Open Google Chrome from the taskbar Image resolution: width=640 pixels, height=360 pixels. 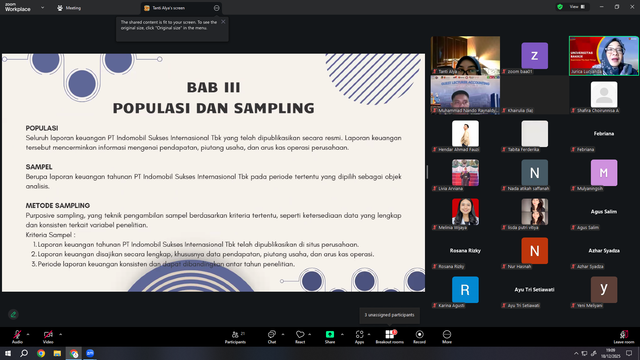click(x=41, y=353)
